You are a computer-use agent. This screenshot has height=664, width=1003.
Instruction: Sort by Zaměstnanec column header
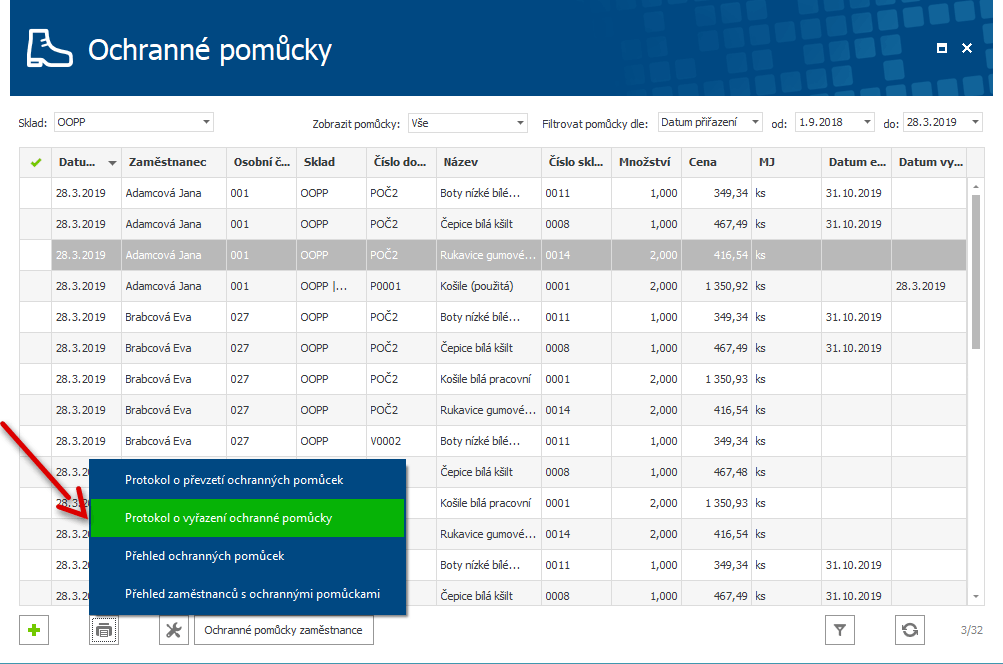(174, 162)
